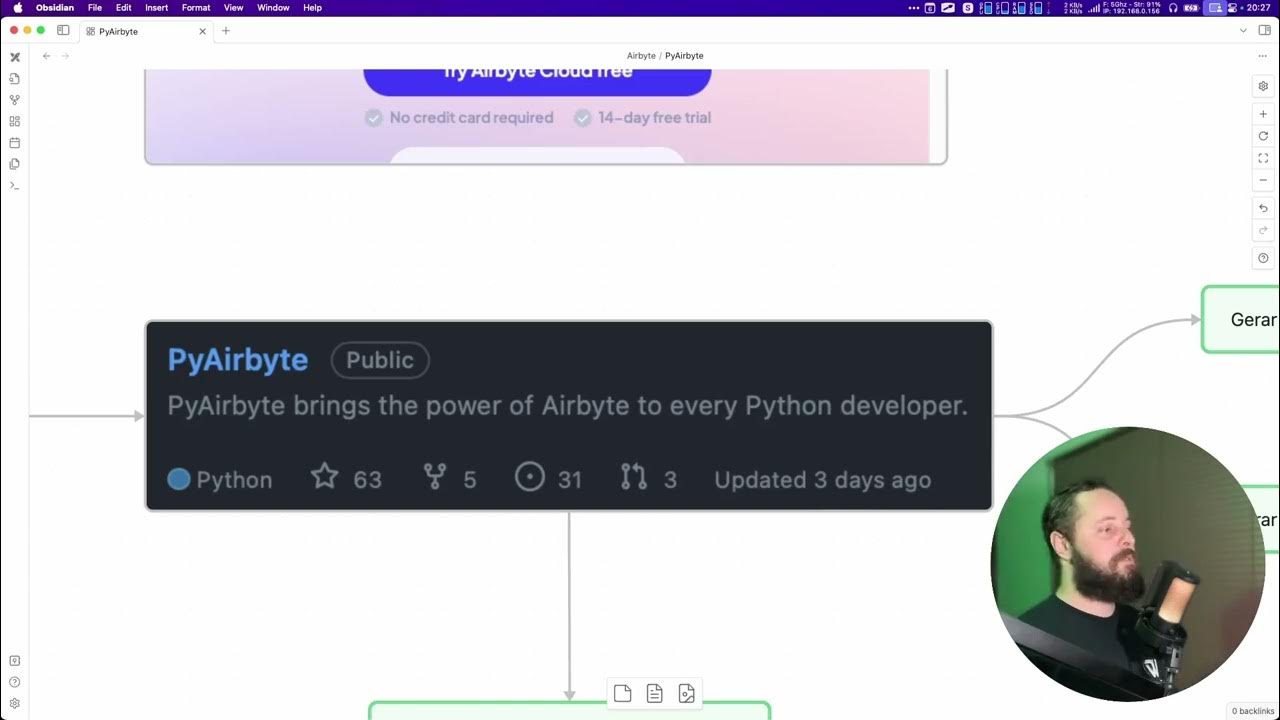Open quick switcher from the ribbon file icon

[15, 78]
